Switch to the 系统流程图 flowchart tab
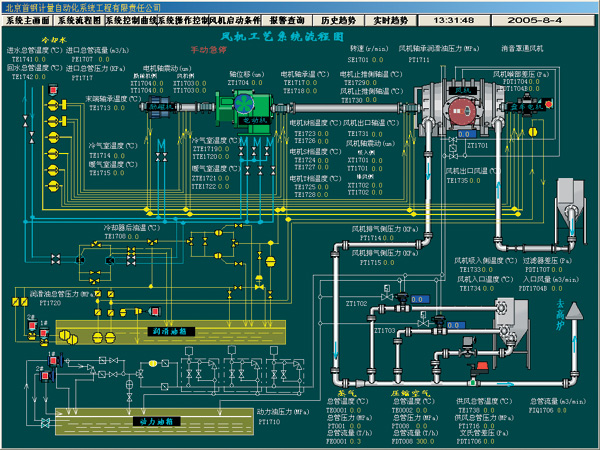Screen dimensions: 600x450 78,20
